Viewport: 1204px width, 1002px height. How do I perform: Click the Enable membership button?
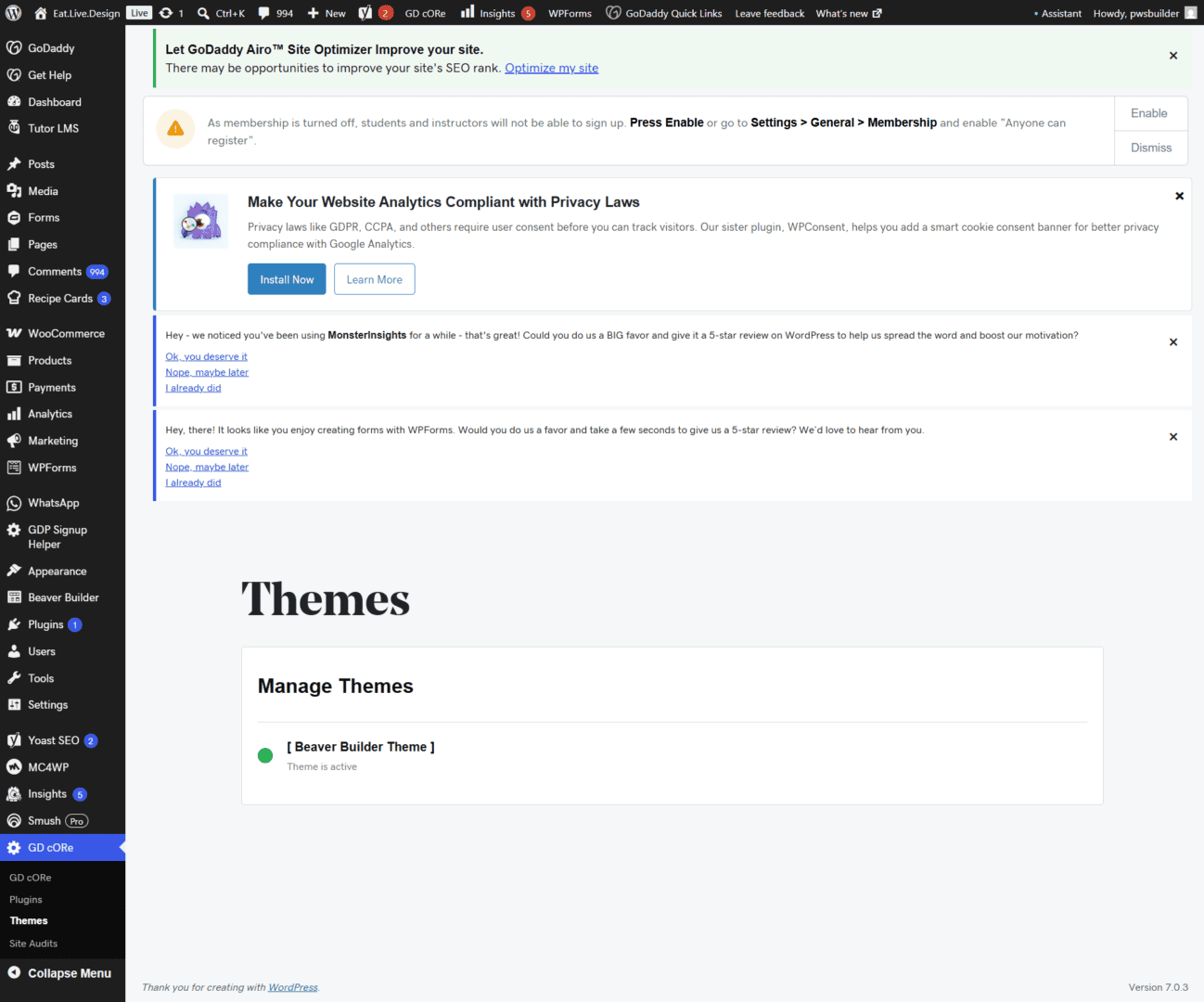[1149, 113]
